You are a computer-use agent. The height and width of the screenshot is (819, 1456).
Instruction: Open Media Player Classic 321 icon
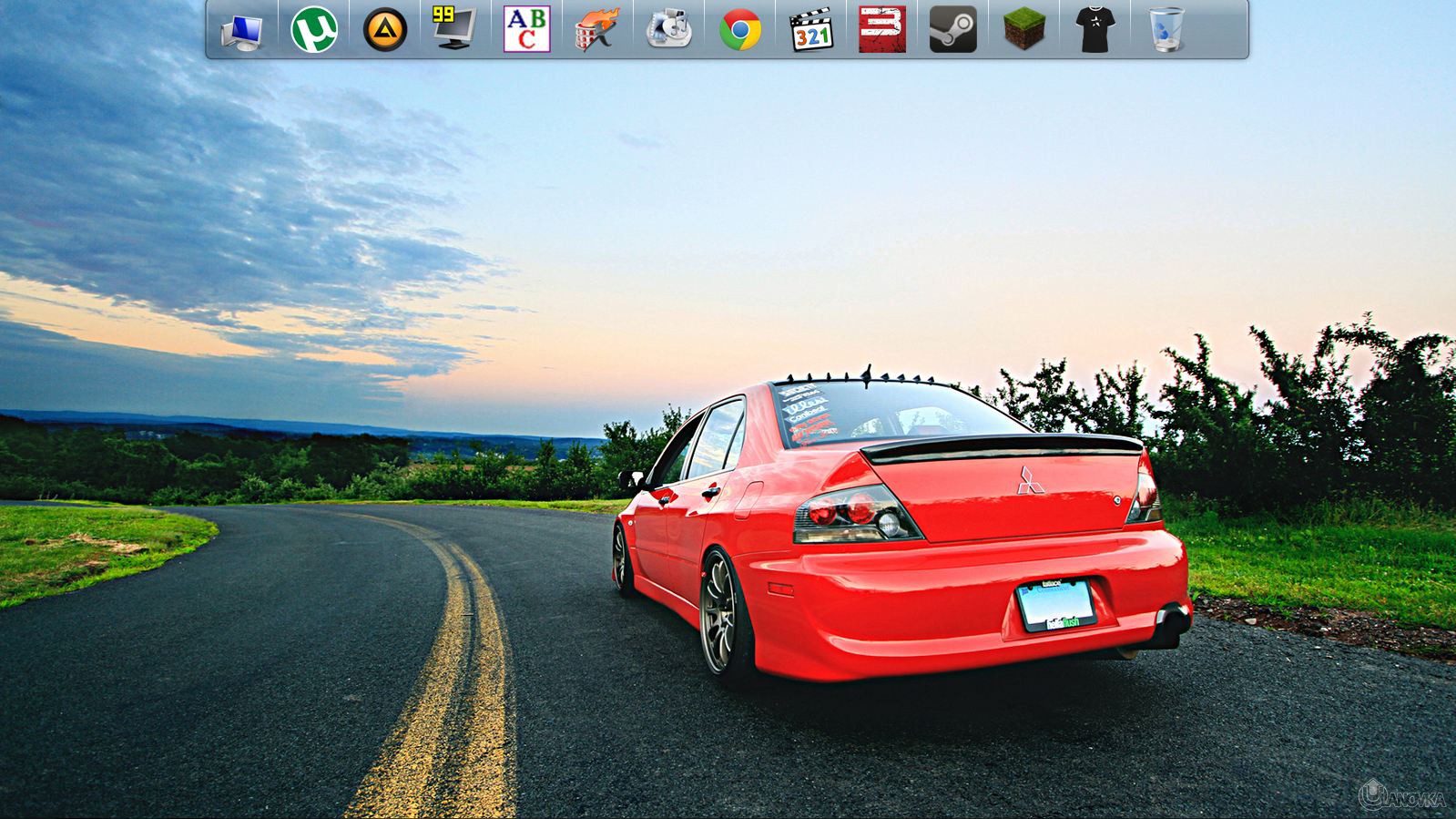coord(810,30)
